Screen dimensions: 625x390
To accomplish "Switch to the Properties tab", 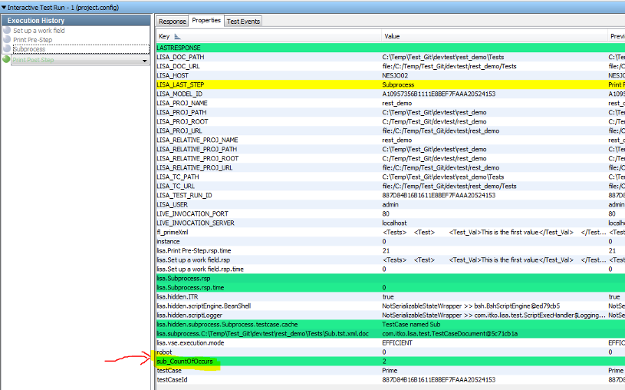I will 206,20.
